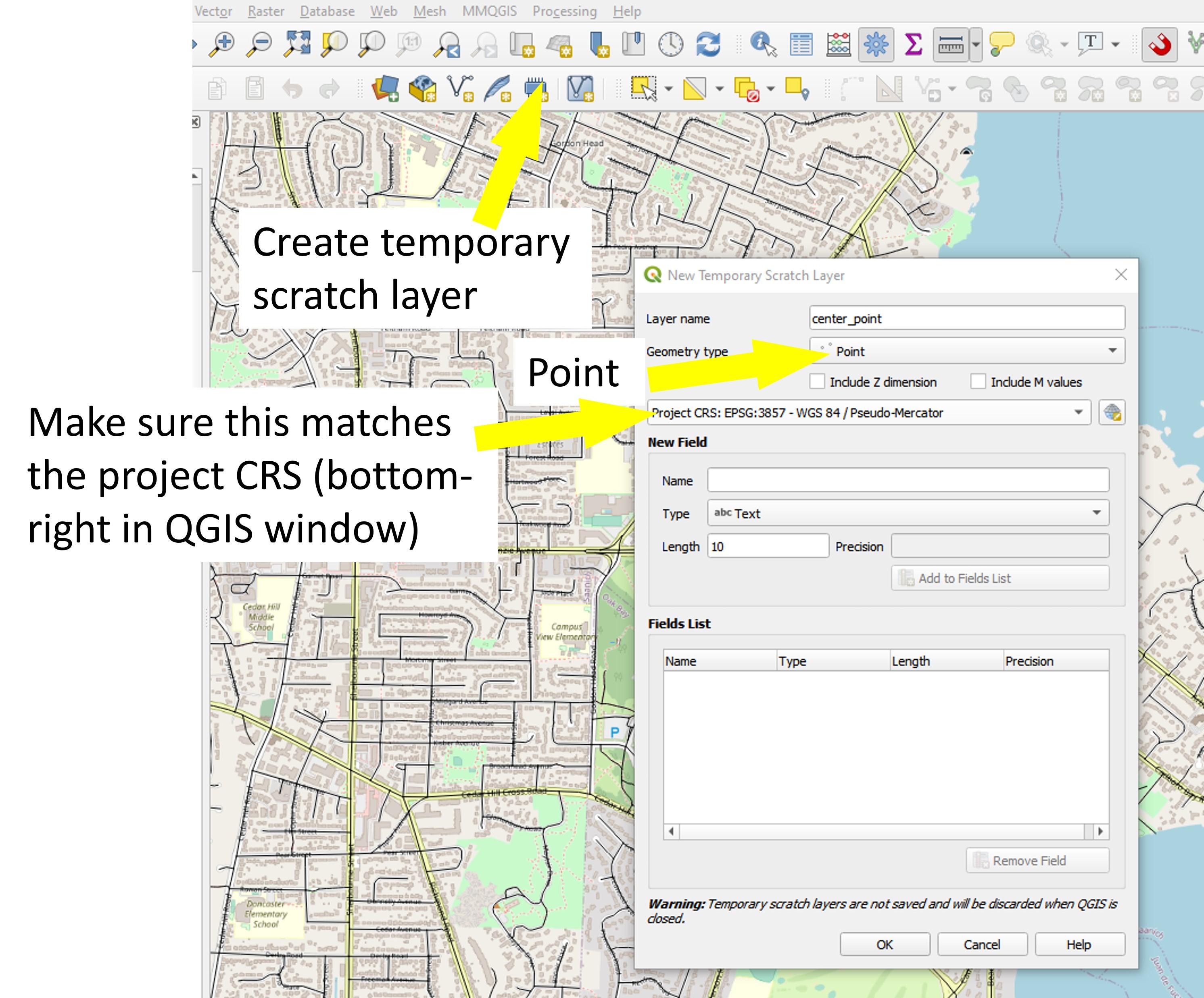Click the New Temporary Scratch Layer icon

536,89
